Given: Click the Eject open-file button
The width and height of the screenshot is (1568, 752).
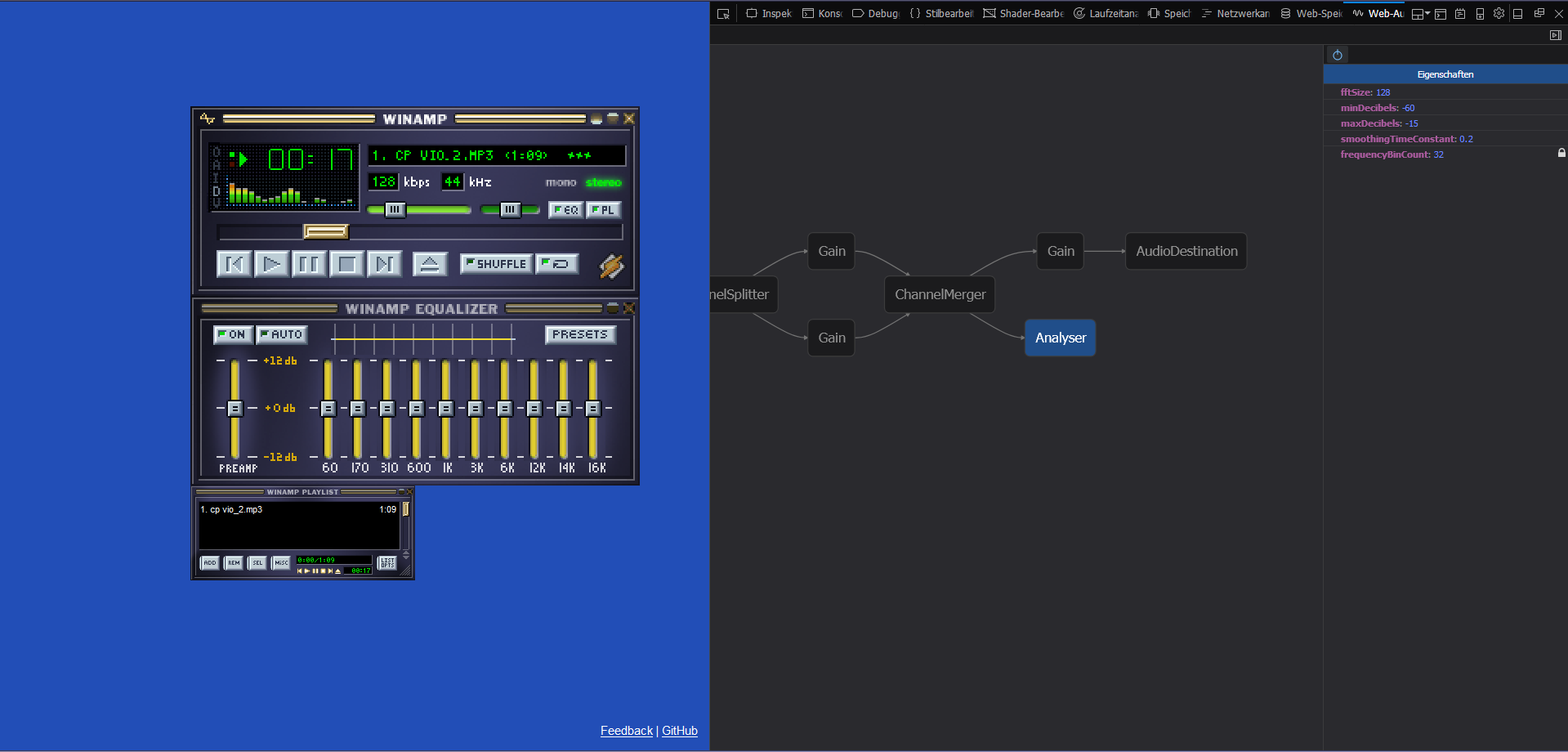Looking at the screenshot, I should coord(430,264).
